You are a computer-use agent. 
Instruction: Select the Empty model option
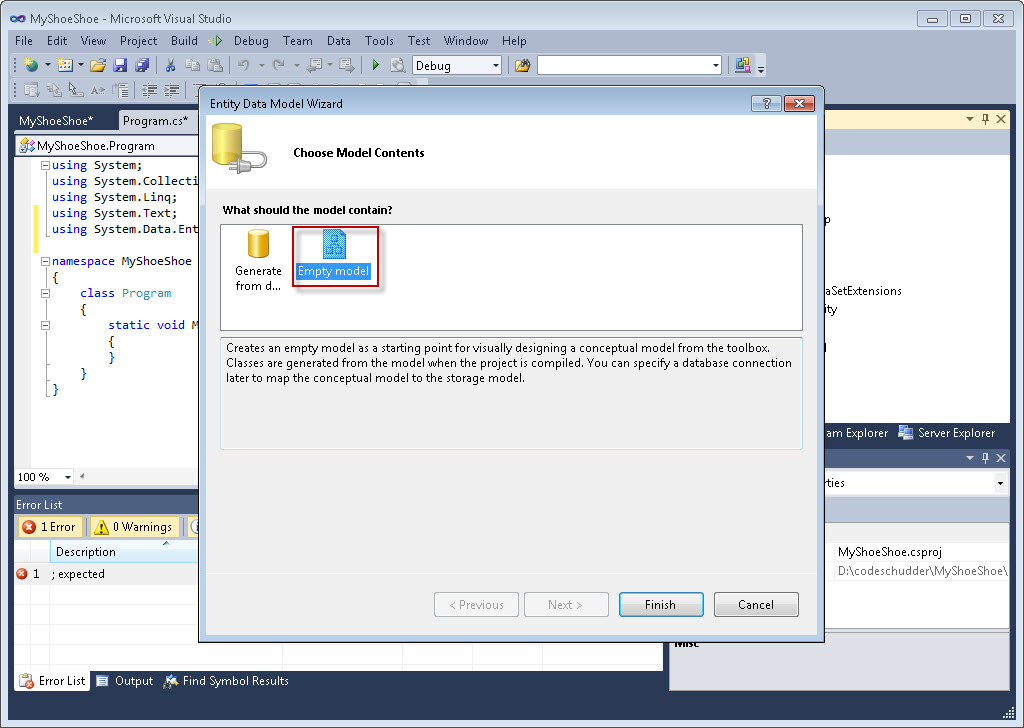[x=334, y=256]
